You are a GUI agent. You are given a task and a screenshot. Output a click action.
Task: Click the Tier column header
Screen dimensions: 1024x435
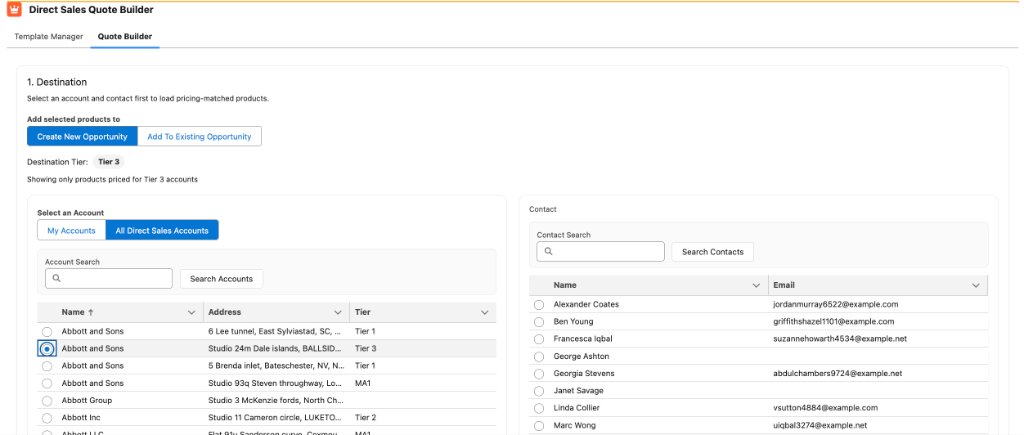[423, 313]
